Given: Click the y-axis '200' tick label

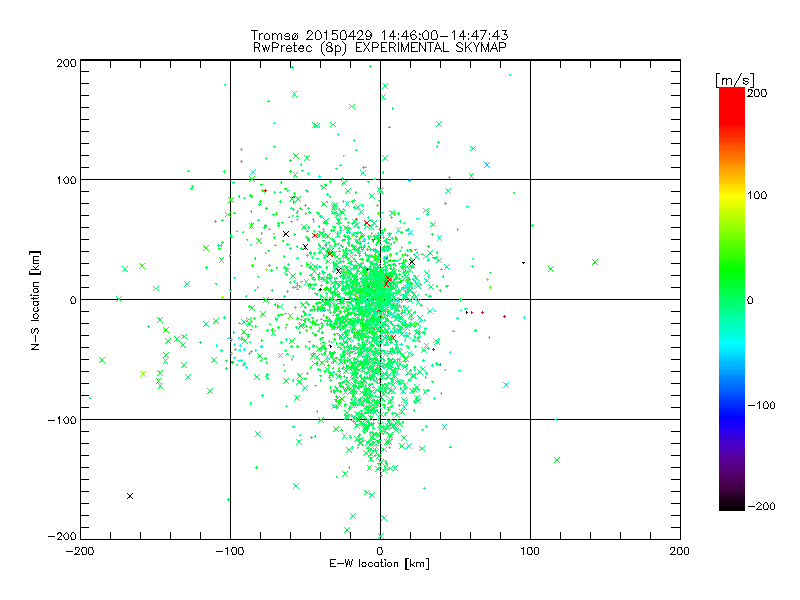Looking at the screenshot, I should [66, 63].
